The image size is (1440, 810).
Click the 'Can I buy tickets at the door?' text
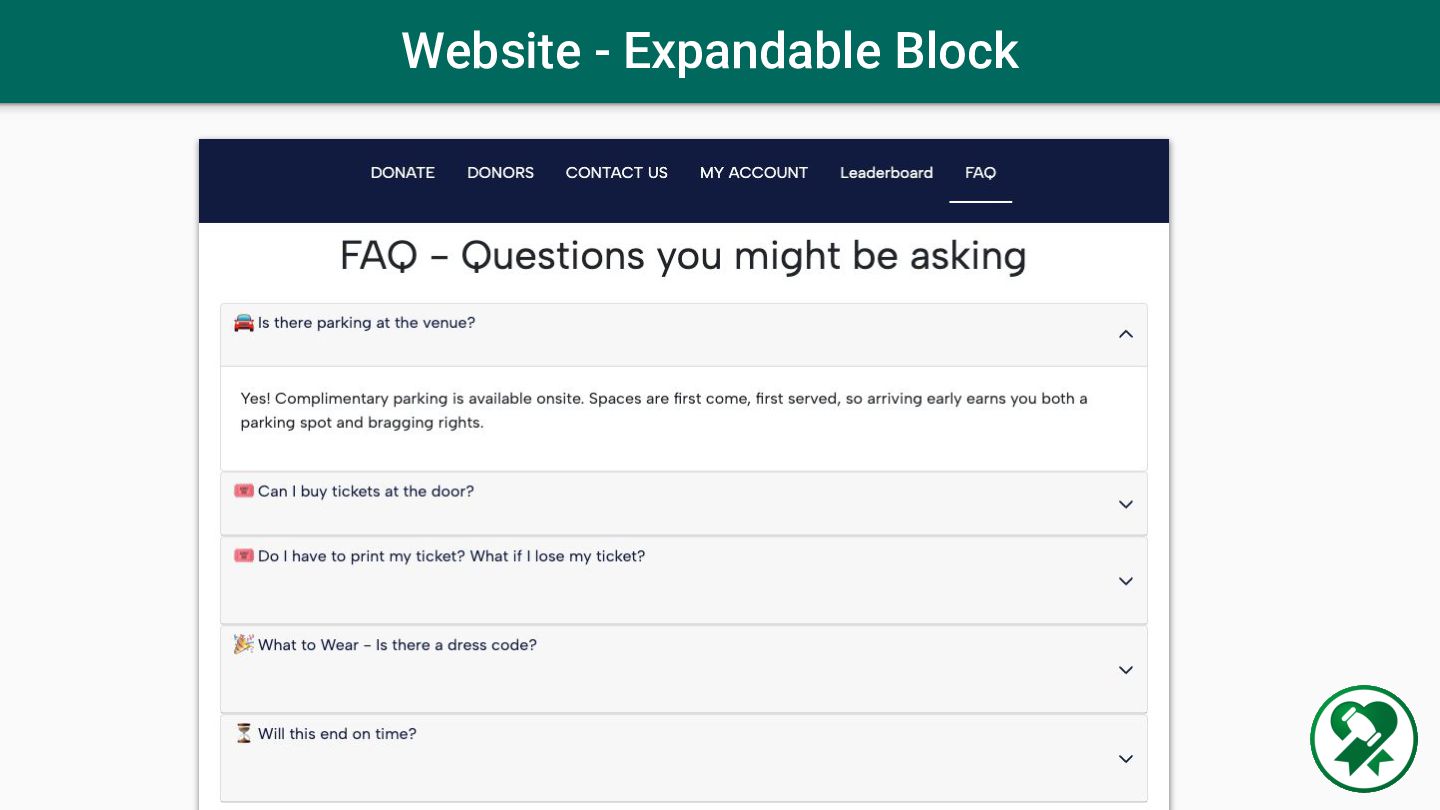click(366, 491)
